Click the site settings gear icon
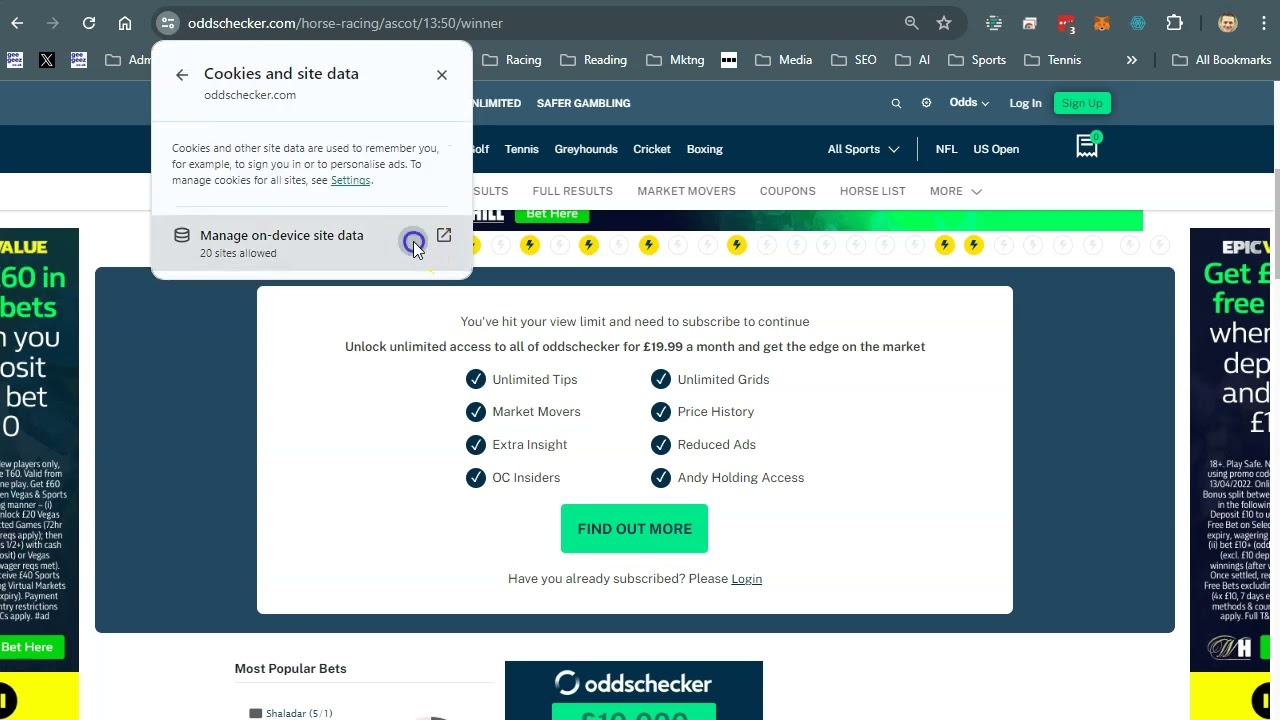Screen dimensions: 1280x720 tap(926, 103)
